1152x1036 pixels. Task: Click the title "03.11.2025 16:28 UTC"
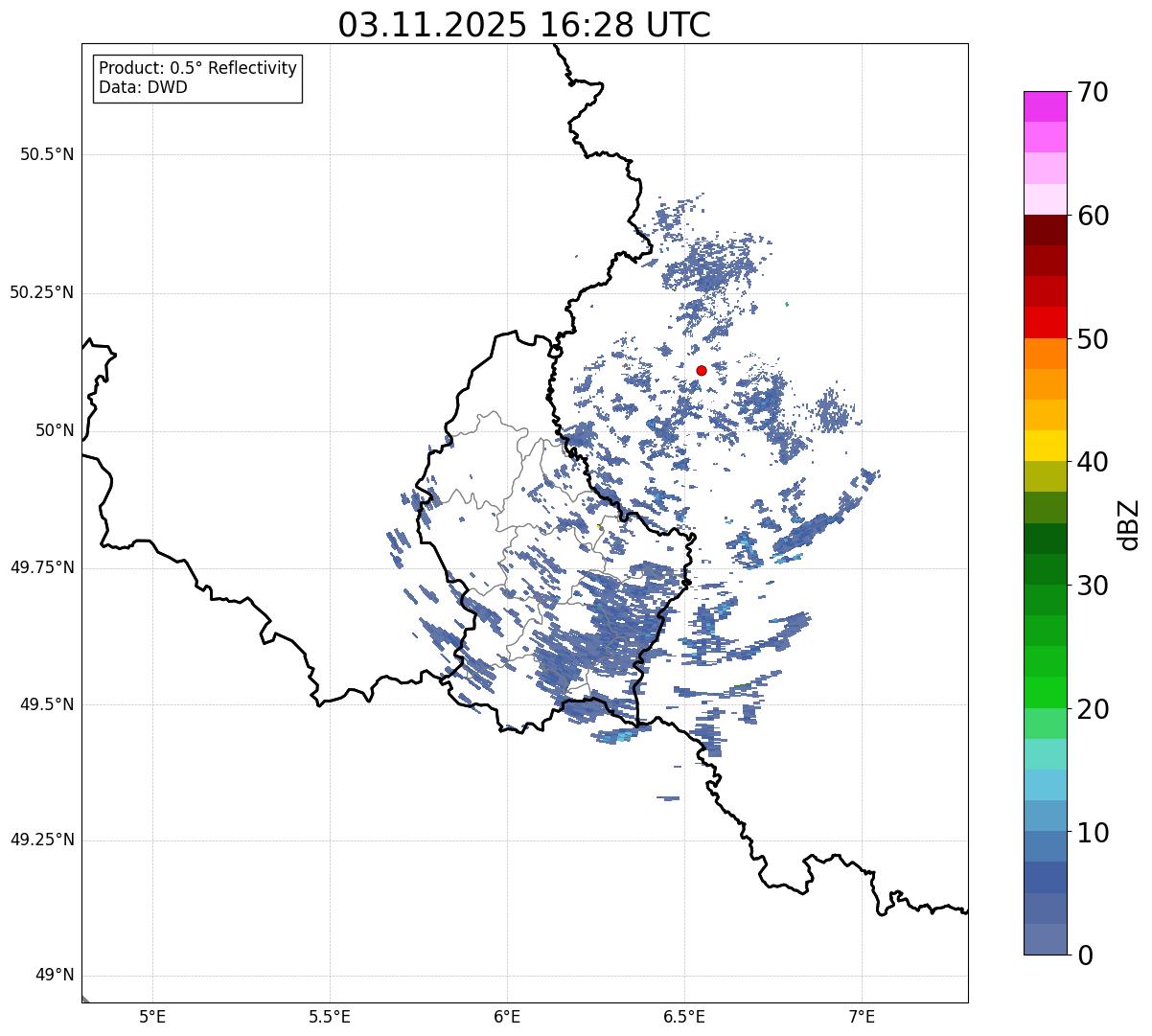point(524,25)
